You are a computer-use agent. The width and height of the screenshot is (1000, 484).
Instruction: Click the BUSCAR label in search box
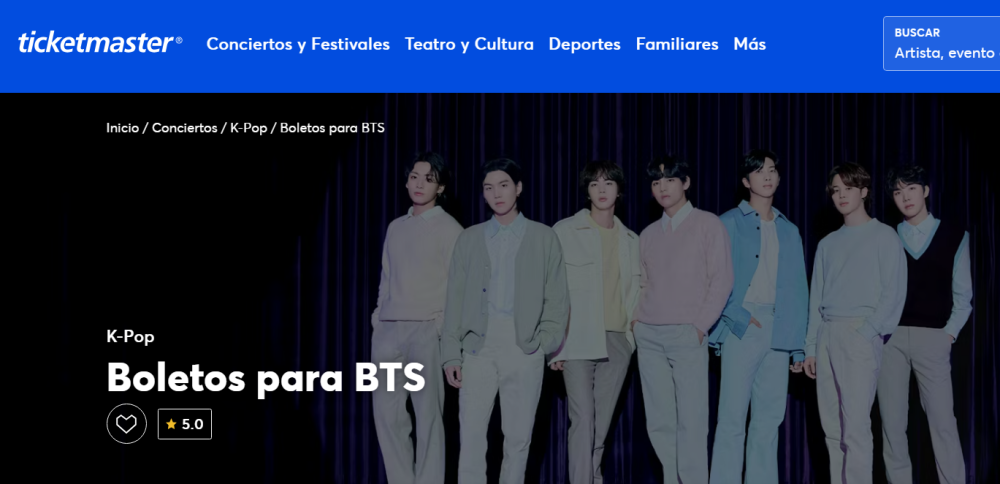click(917, 33)
